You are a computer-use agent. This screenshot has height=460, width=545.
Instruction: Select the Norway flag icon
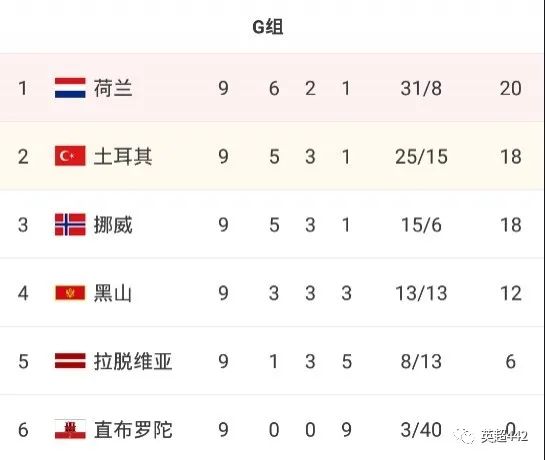pyautogui.click(x=70, y=225)
